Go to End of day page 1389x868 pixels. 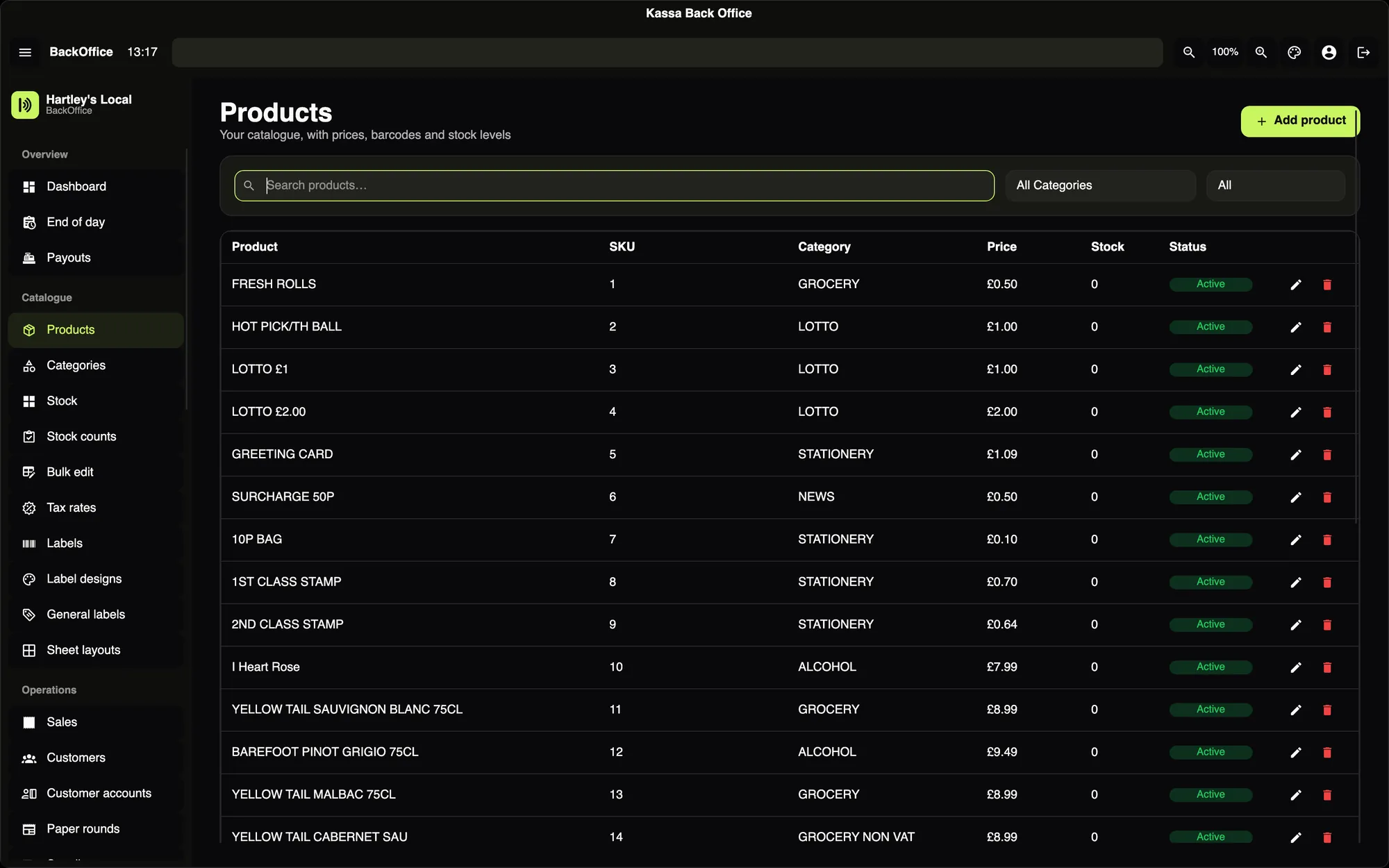click(96, 222)
